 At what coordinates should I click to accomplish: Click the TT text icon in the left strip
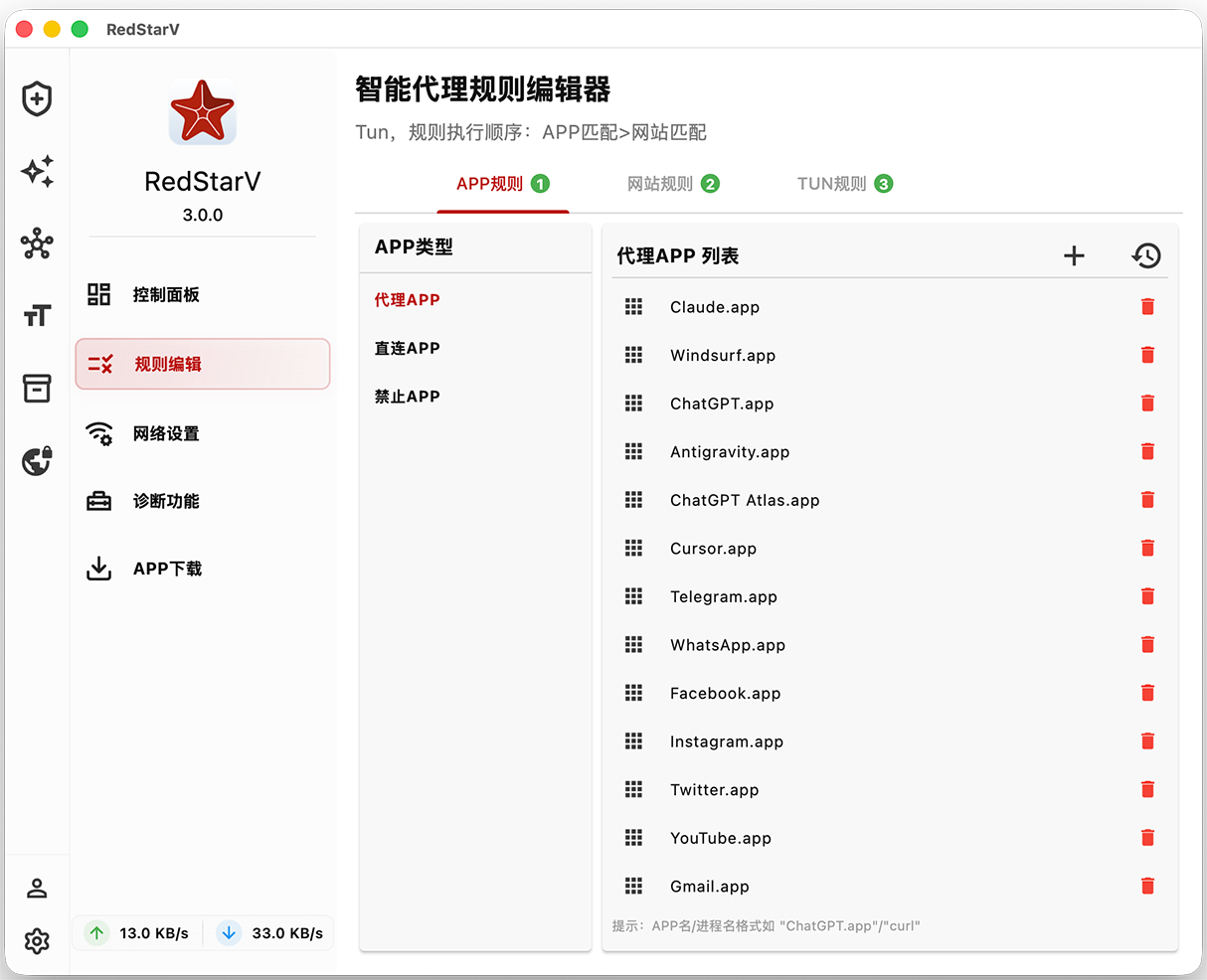click(37, 315)
